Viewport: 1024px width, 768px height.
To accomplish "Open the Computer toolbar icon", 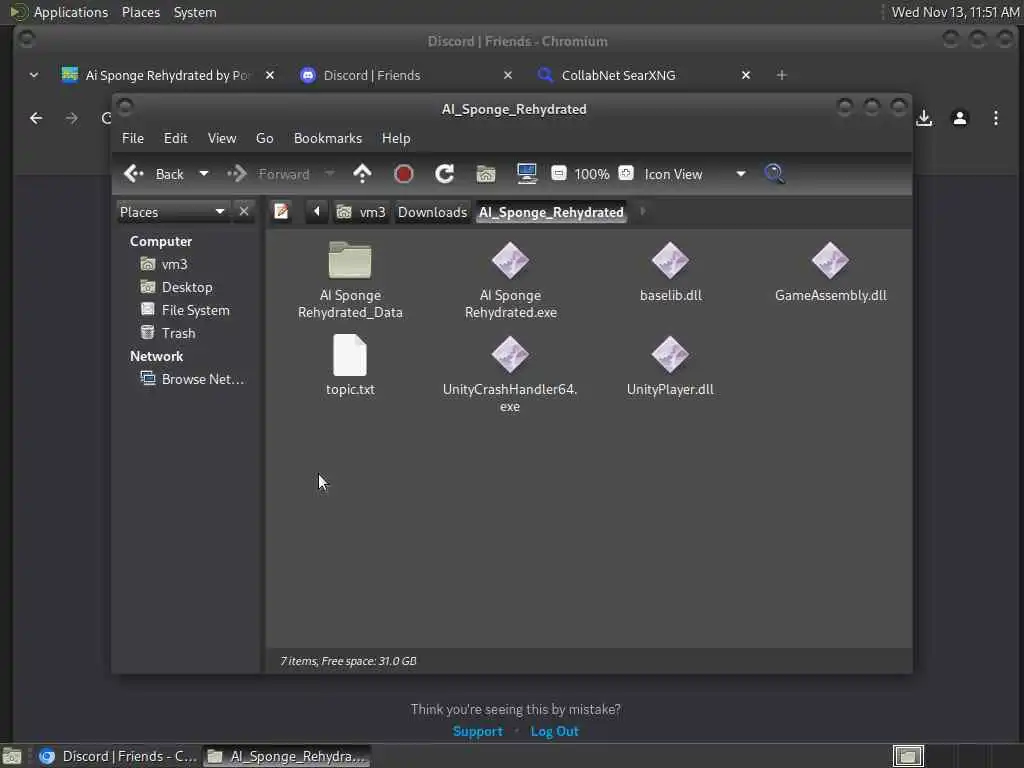I will [x=526, y=174].
